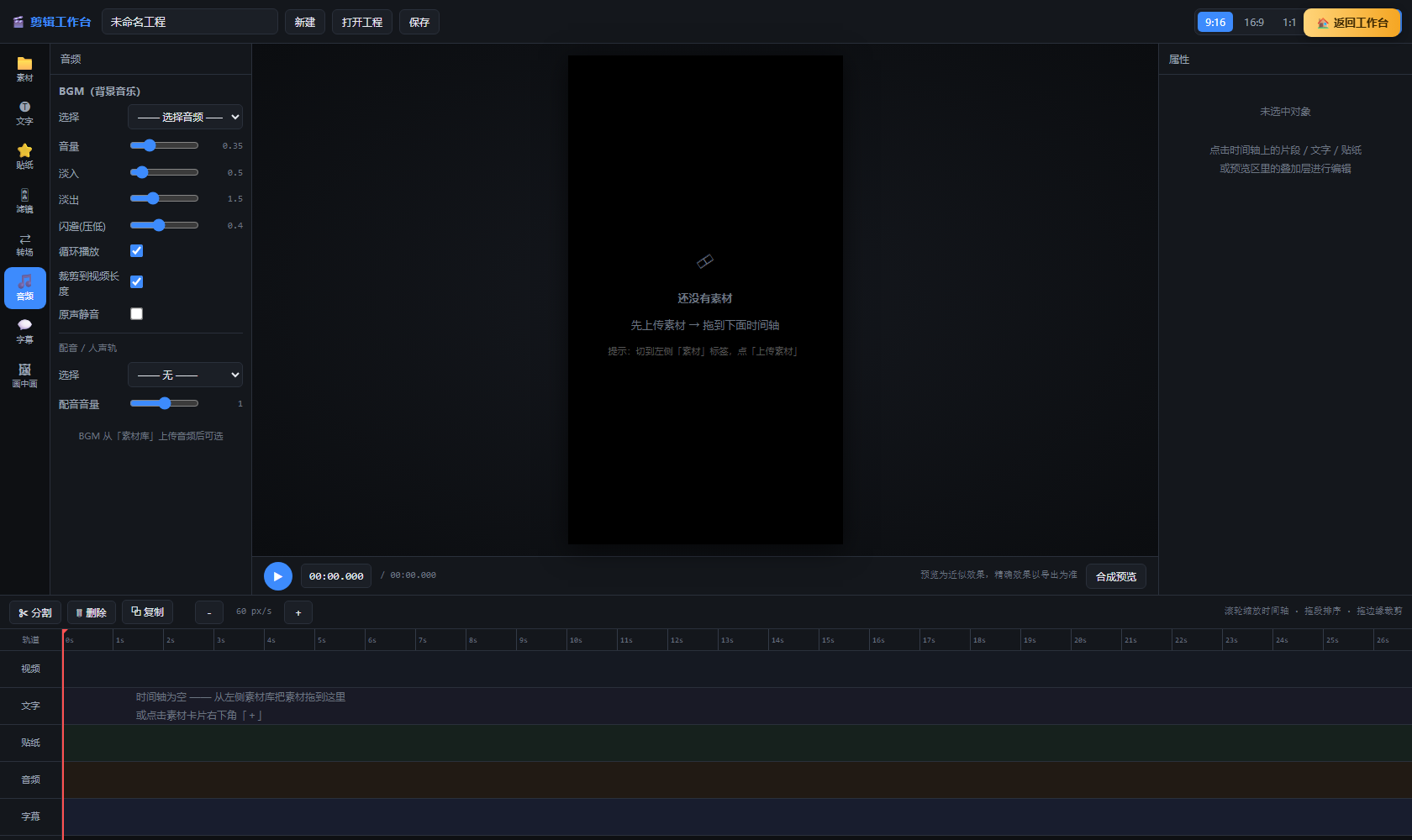Image resolution: width=1412 pixels, height=840 pixels.
Task: Adjust the 淡出 fade-out slider
Action: 164,198
